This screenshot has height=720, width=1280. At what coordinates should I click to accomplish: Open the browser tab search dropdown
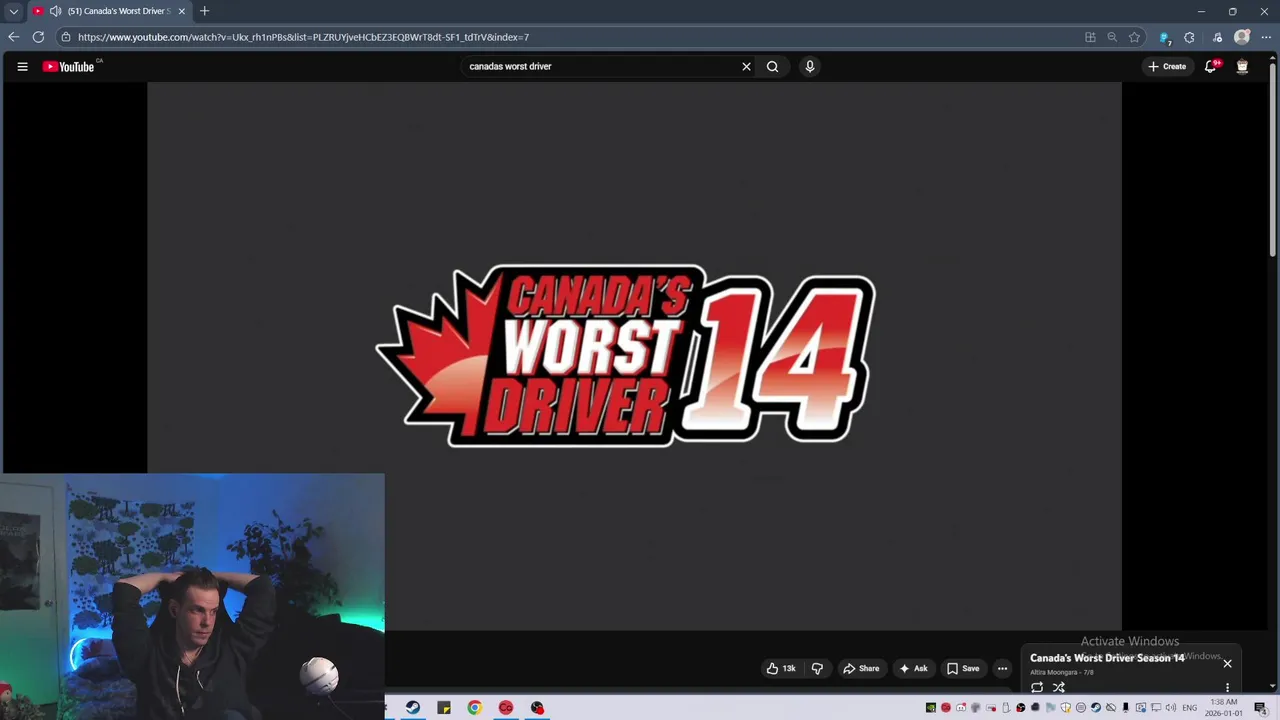13,11
